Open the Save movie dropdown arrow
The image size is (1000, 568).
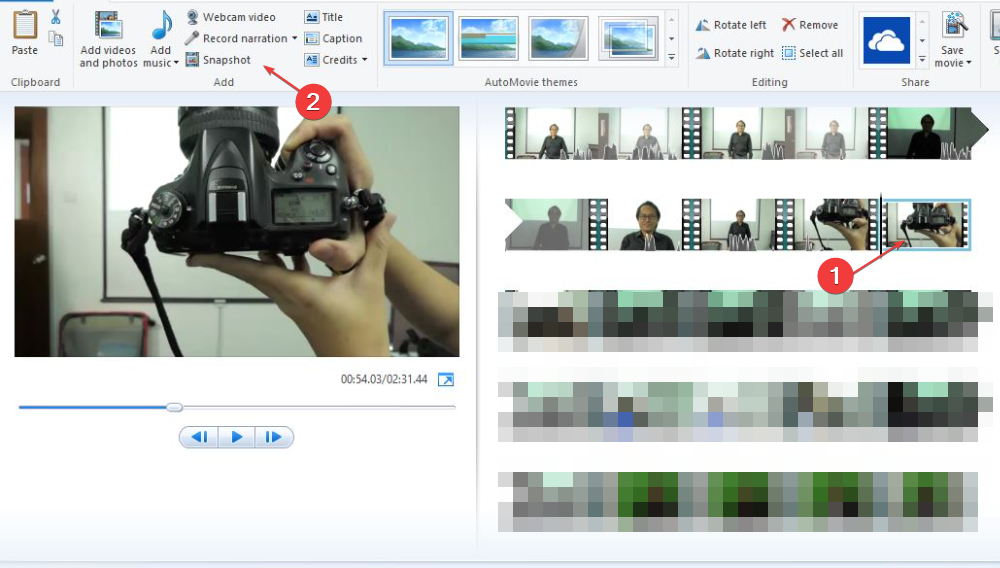pyautogui.click(x=968, y=62)
